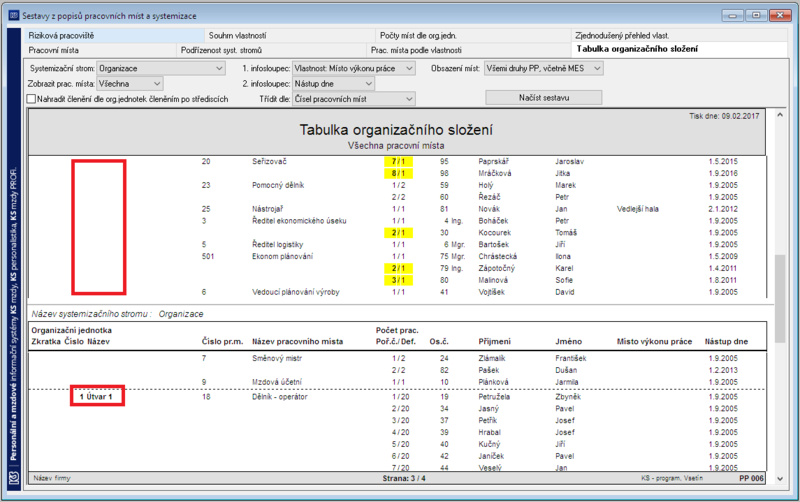Screen dimensions: 800x502
Task: Maximize the Sestavy window
Action: (x=756, y=16)
